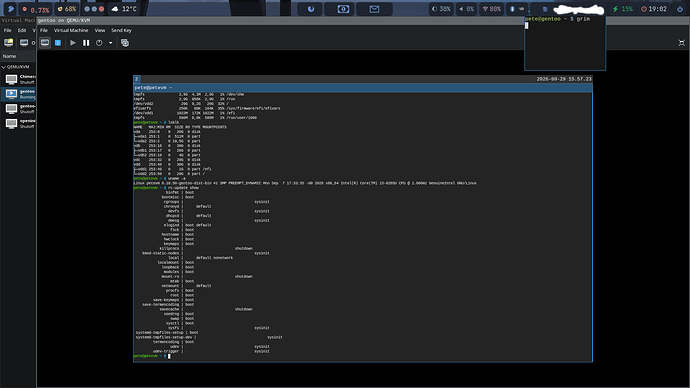Open the launcher icon in top bar
The width and height of the screenshot is (690, 388).
click(11, 9)
